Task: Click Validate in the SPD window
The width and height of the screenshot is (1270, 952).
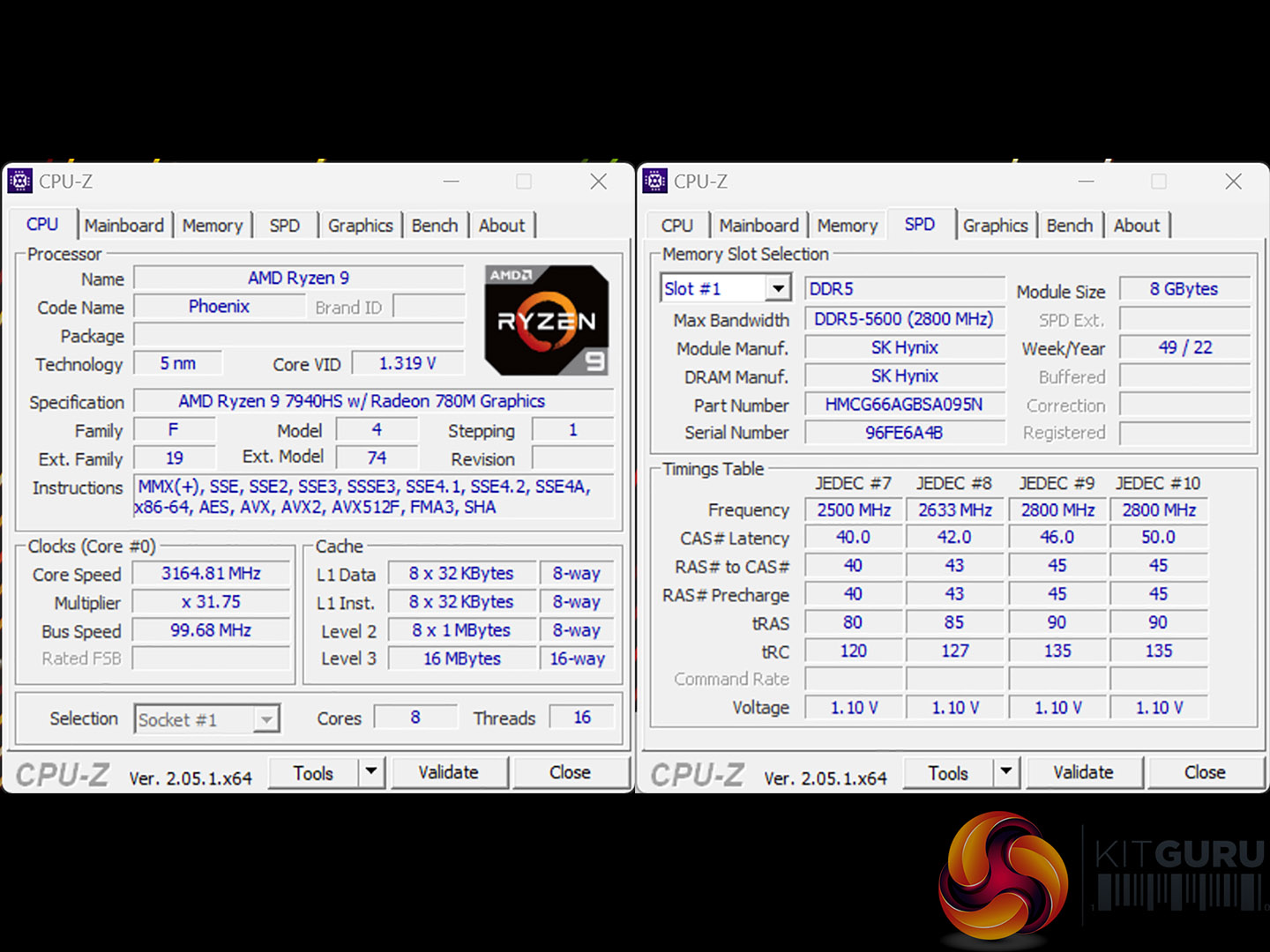Action: (x=1084, y=773)
